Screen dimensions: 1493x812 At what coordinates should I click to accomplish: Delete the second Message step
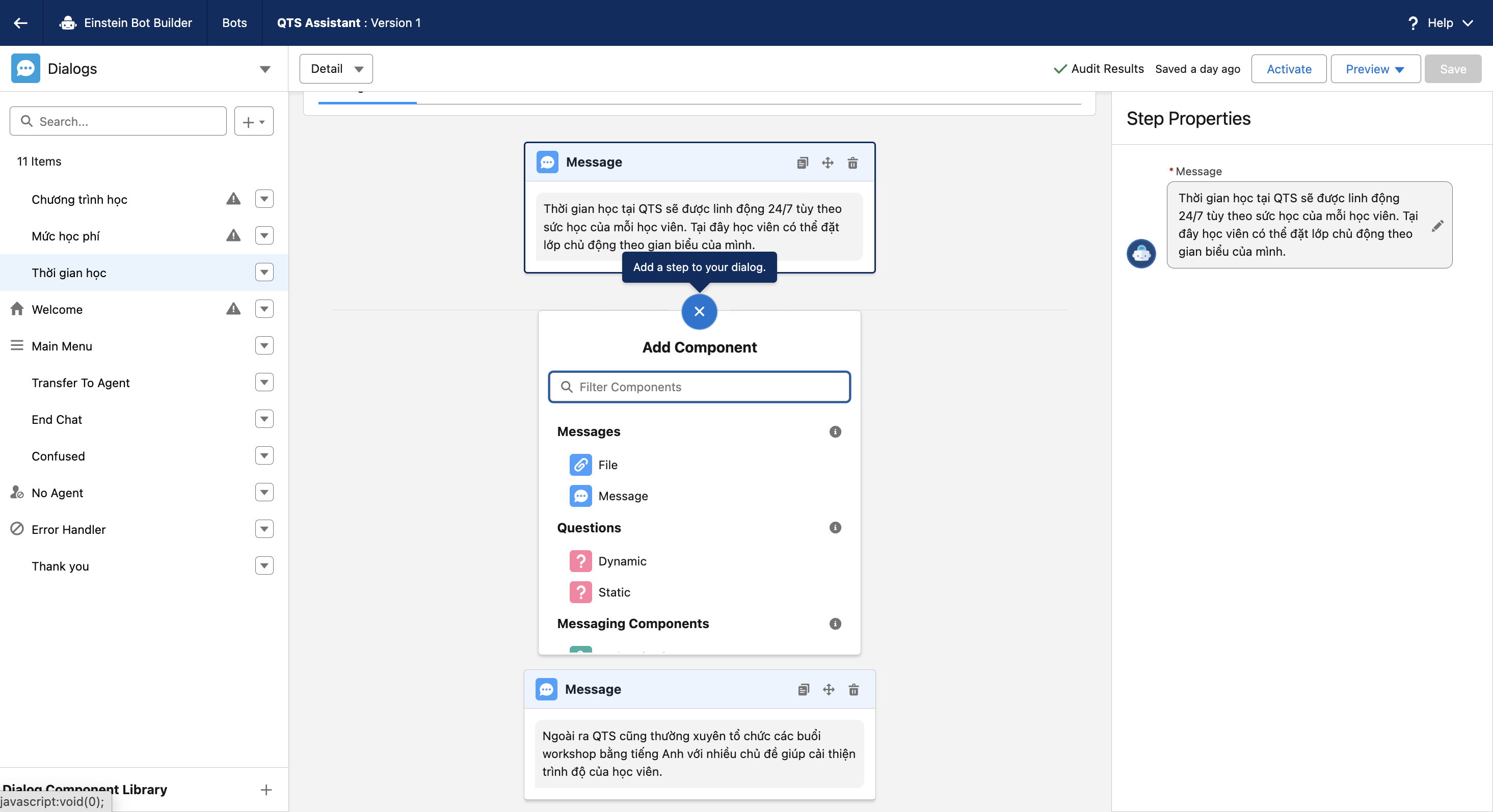[854, 690]
